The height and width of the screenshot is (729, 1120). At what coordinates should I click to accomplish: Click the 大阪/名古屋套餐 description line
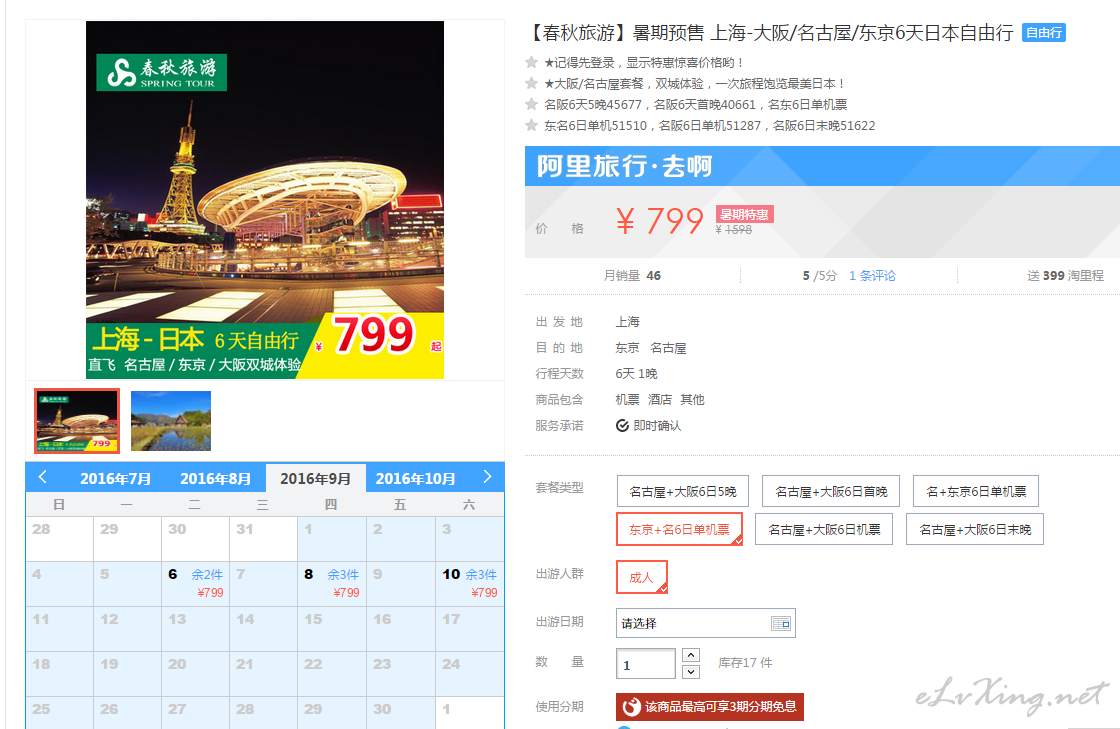[x=694, y=84]
